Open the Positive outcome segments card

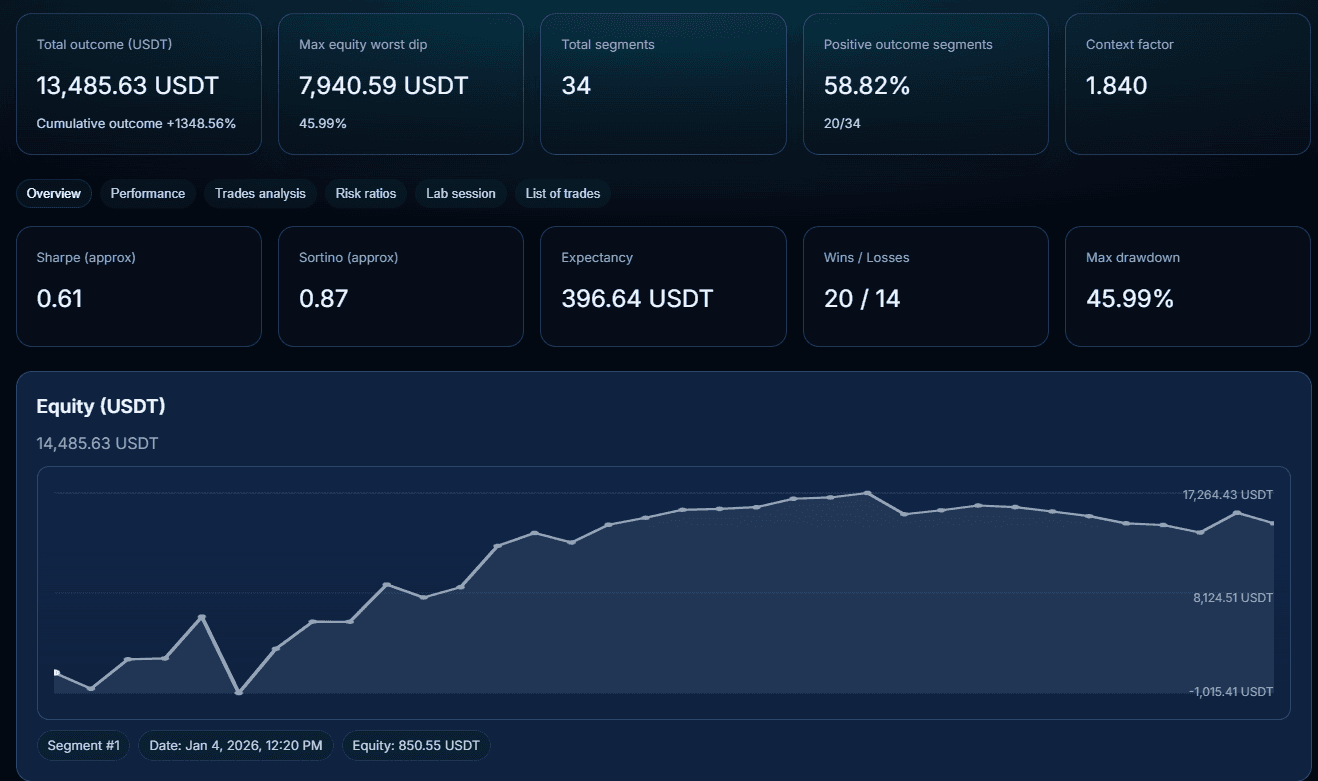tap(925, 83)
